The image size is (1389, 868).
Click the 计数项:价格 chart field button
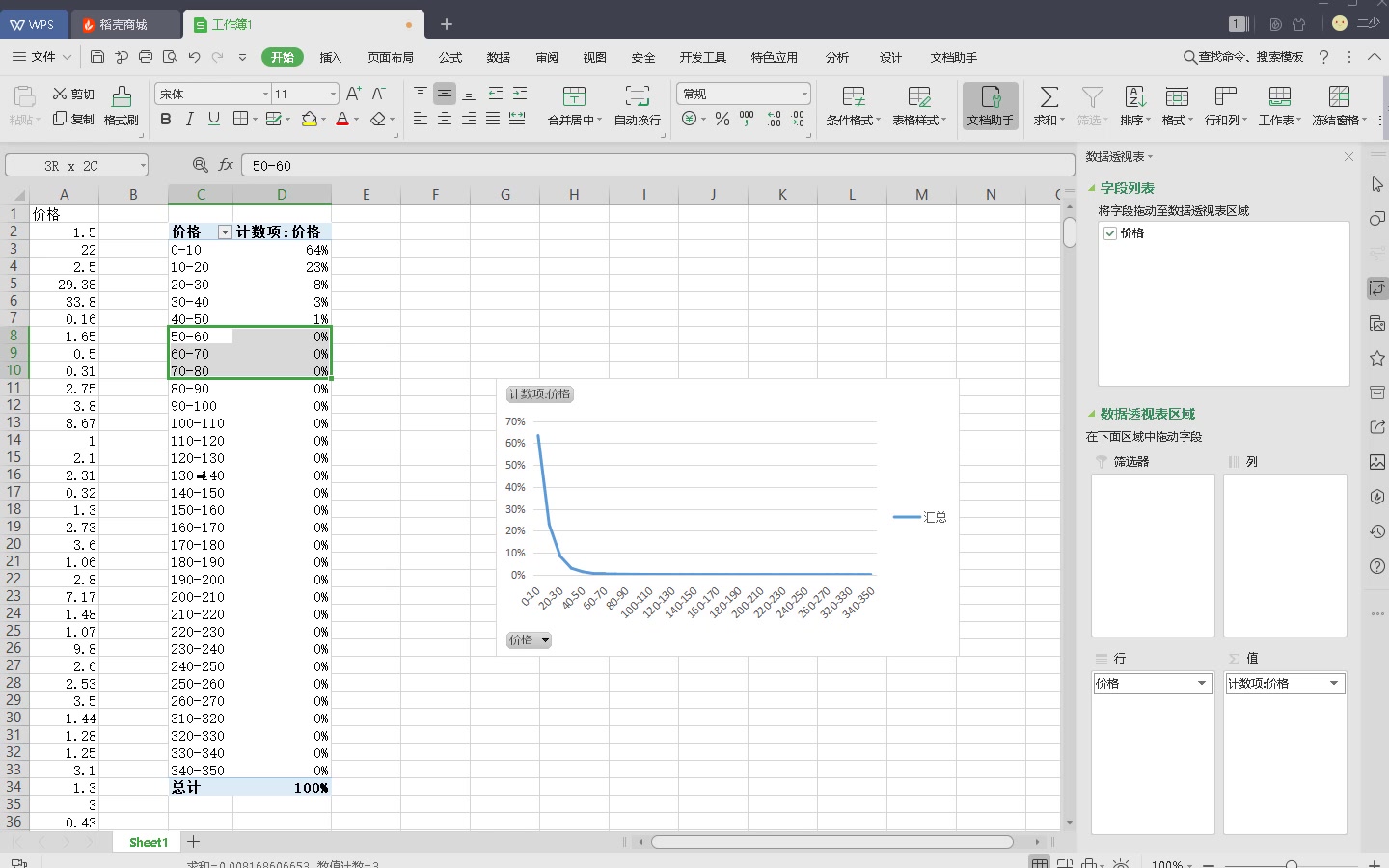point(540,394)
